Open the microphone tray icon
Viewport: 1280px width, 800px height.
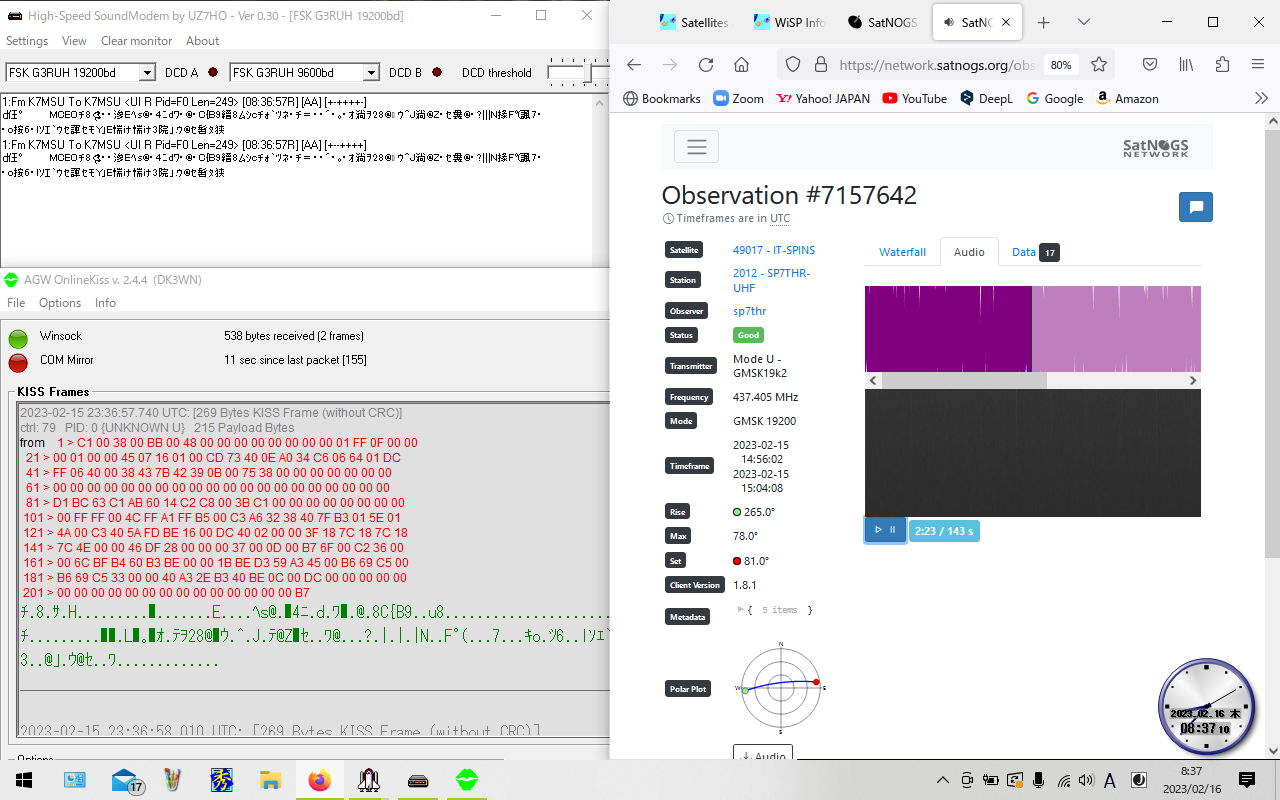tap(1039, 780)
